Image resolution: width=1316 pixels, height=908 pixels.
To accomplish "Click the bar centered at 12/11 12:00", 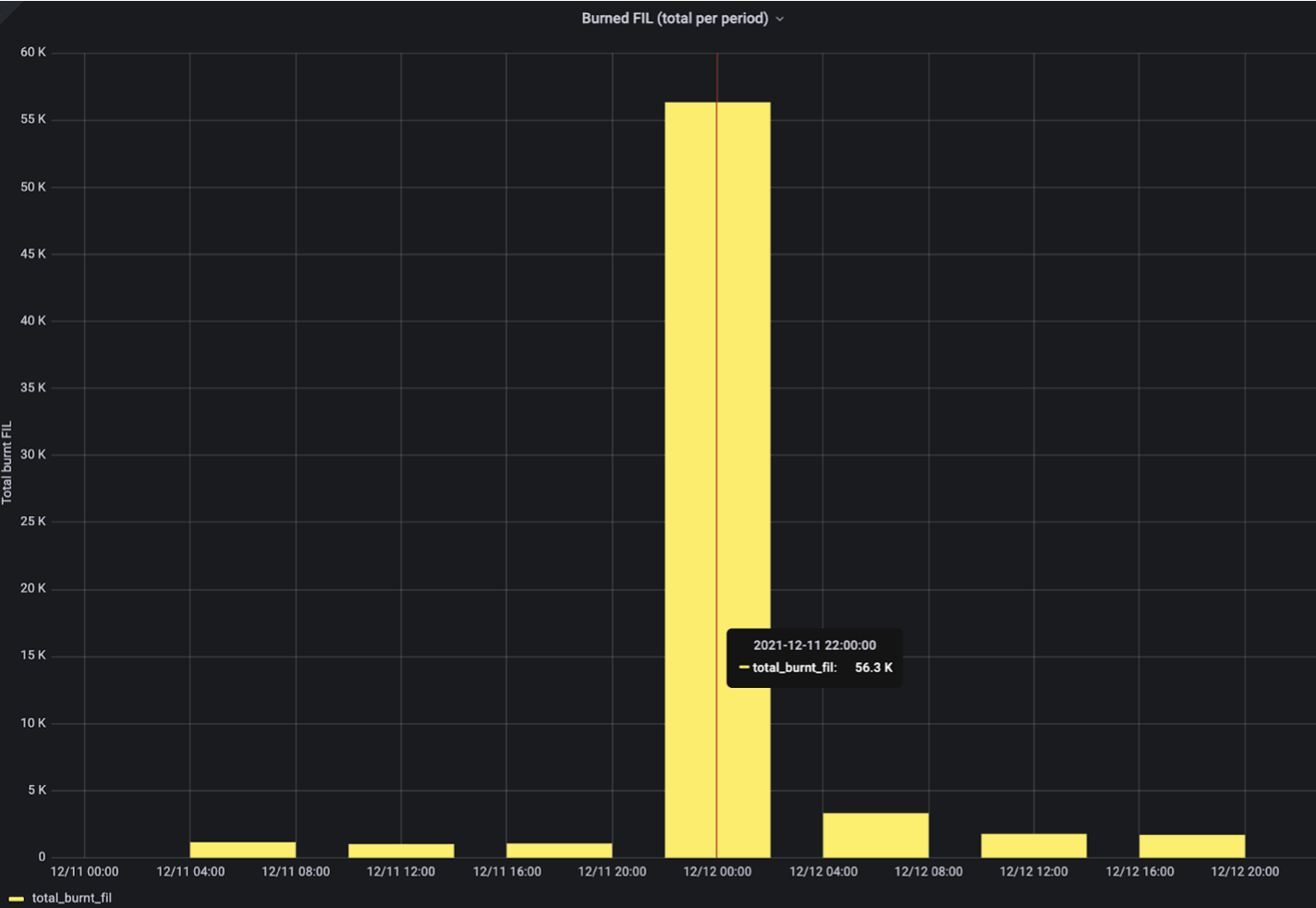I will point(401,851).
